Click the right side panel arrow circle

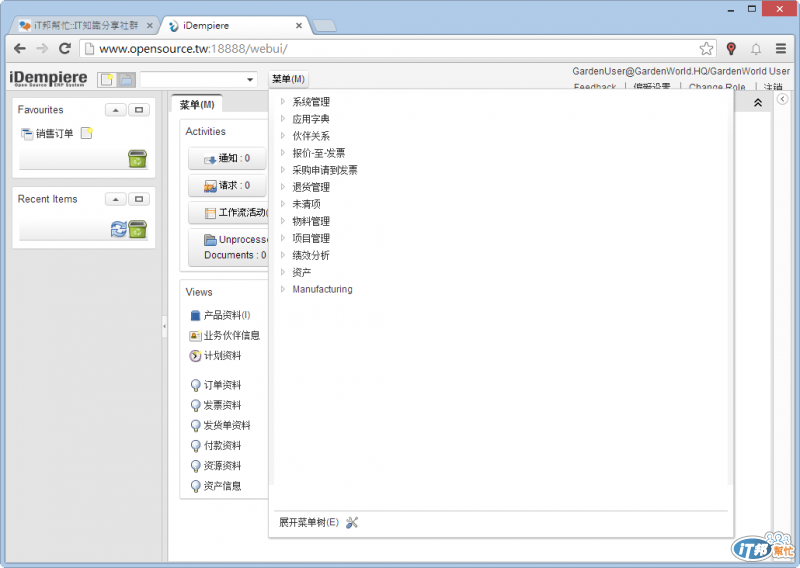click(x=782, y=99)
